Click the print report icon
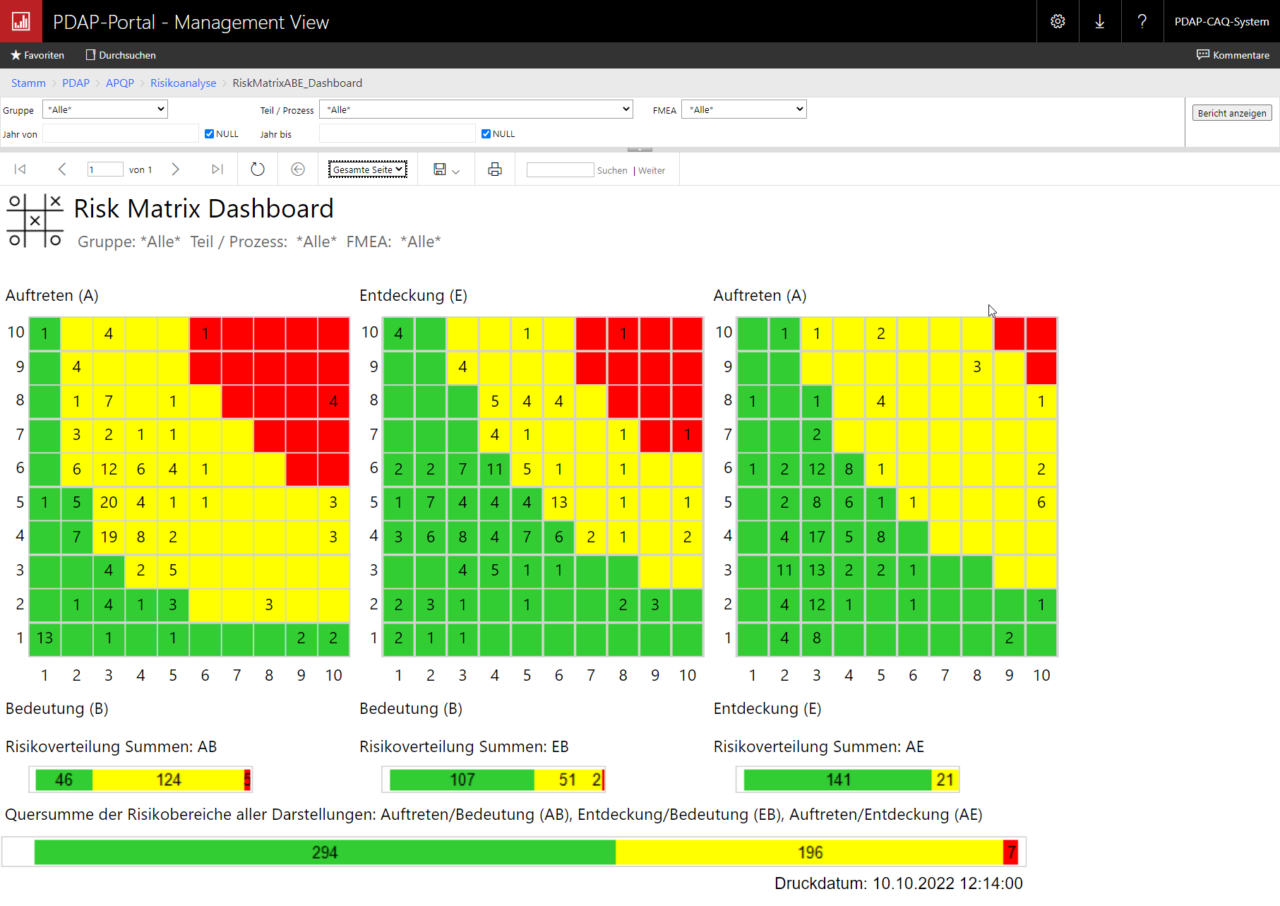This screenshot has width=1280, height=906. [x=494, y=170]
